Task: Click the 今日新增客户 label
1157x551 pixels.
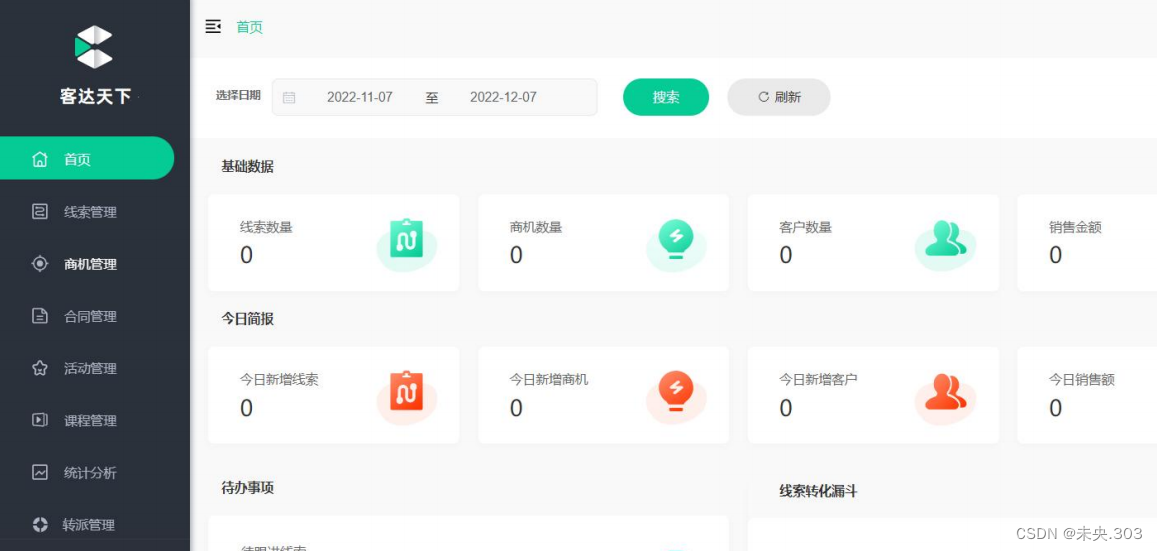Action: (818, 380)
